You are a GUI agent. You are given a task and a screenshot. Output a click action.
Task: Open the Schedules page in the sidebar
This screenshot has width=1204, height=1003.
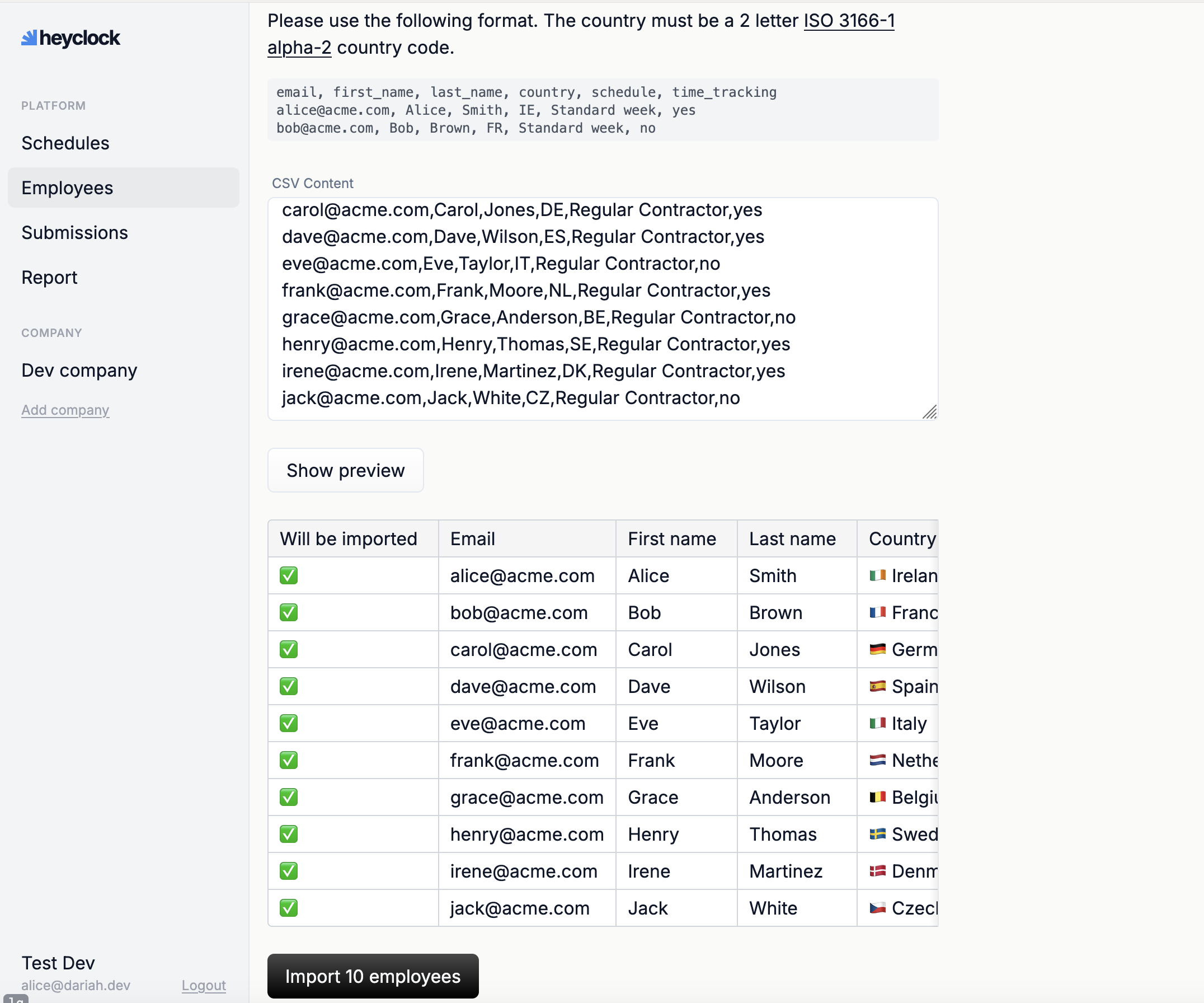65,143
